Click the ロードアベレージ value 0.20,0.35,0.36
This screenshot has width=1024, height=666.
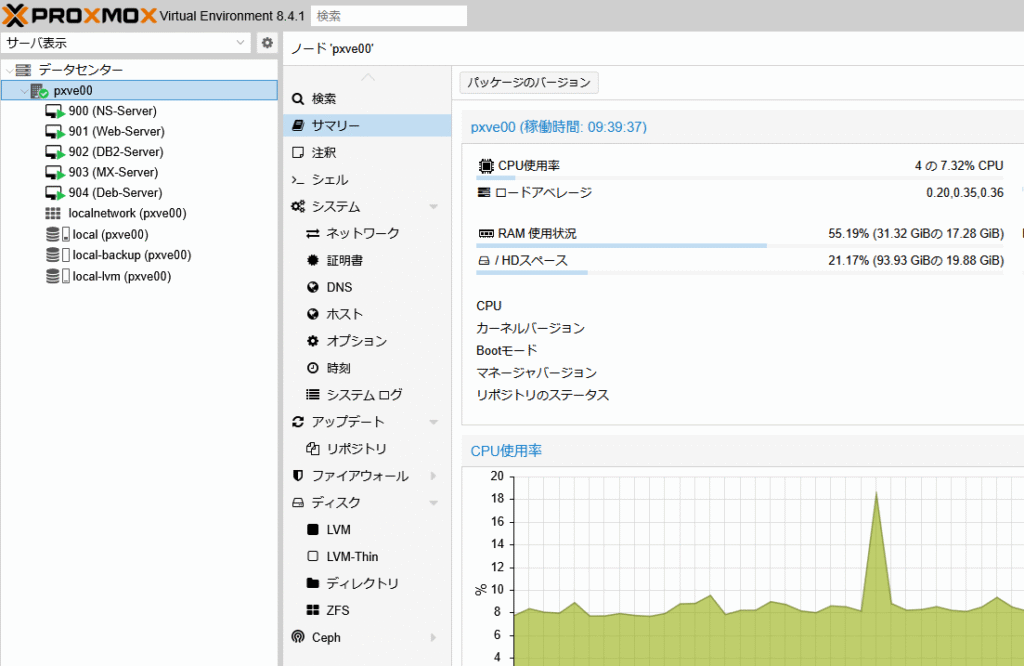pyautogui.click(x=965, y=193)
